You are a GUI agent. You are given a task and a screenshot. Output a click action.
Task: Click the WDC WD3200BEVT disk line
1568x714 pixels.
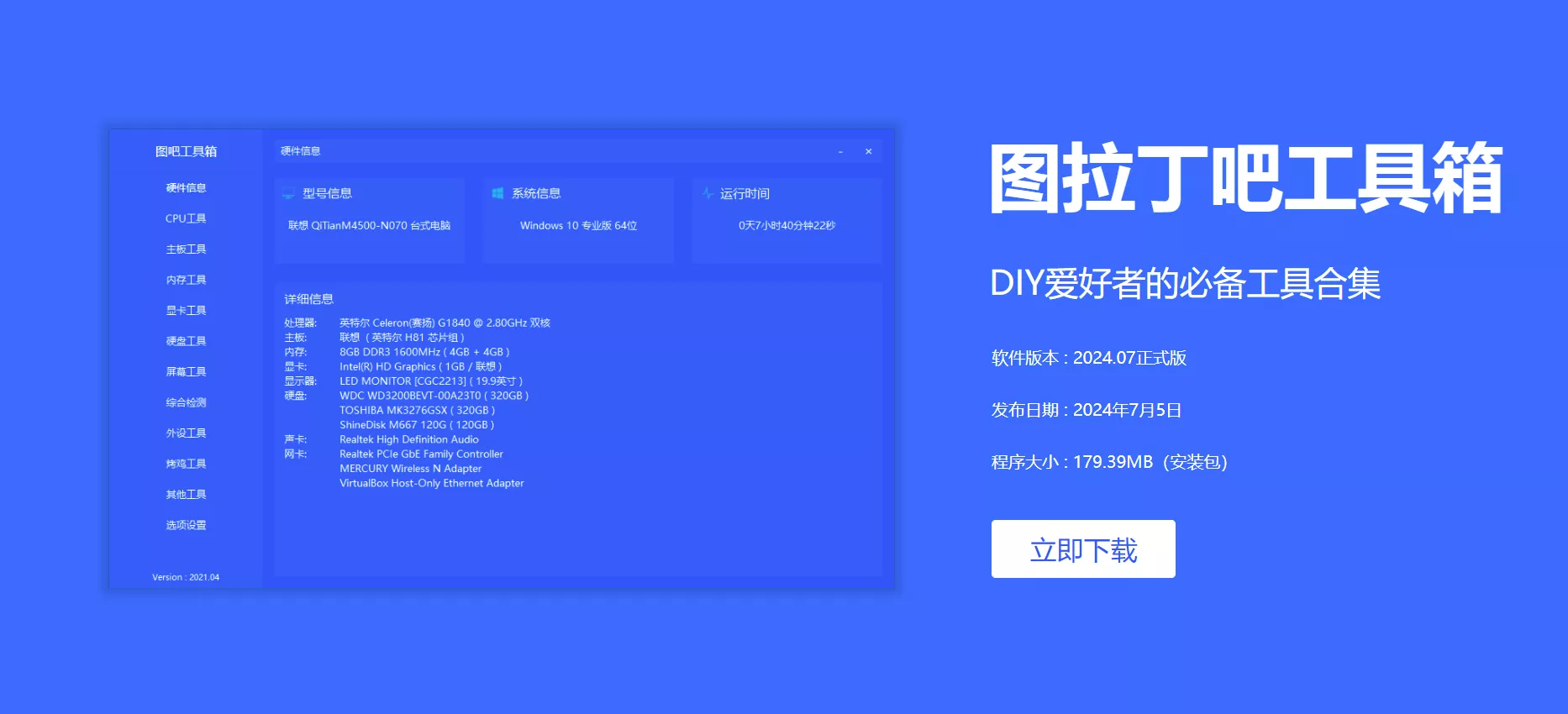[434, 396]
